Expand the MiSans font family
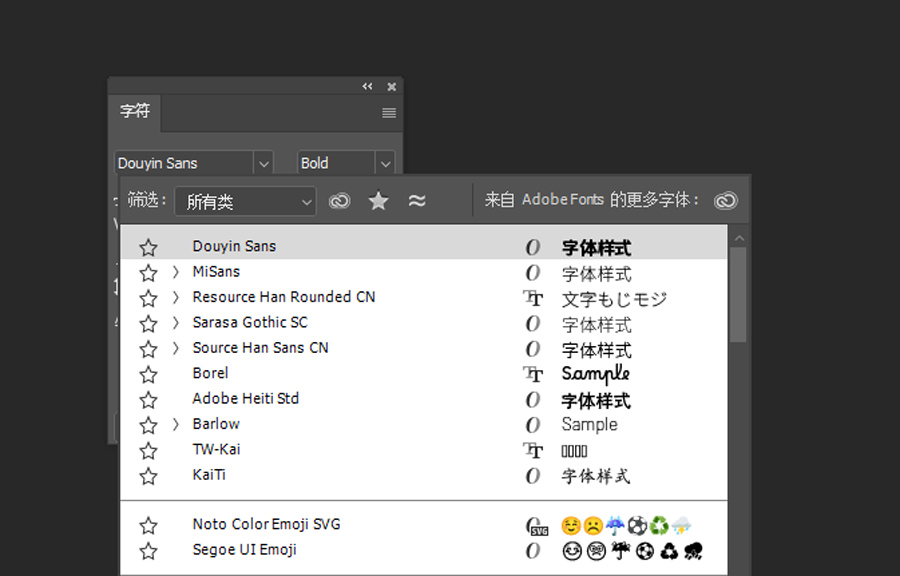Image resolution: width=900 pixels, height=576 pixels. (x=175, y=272)
